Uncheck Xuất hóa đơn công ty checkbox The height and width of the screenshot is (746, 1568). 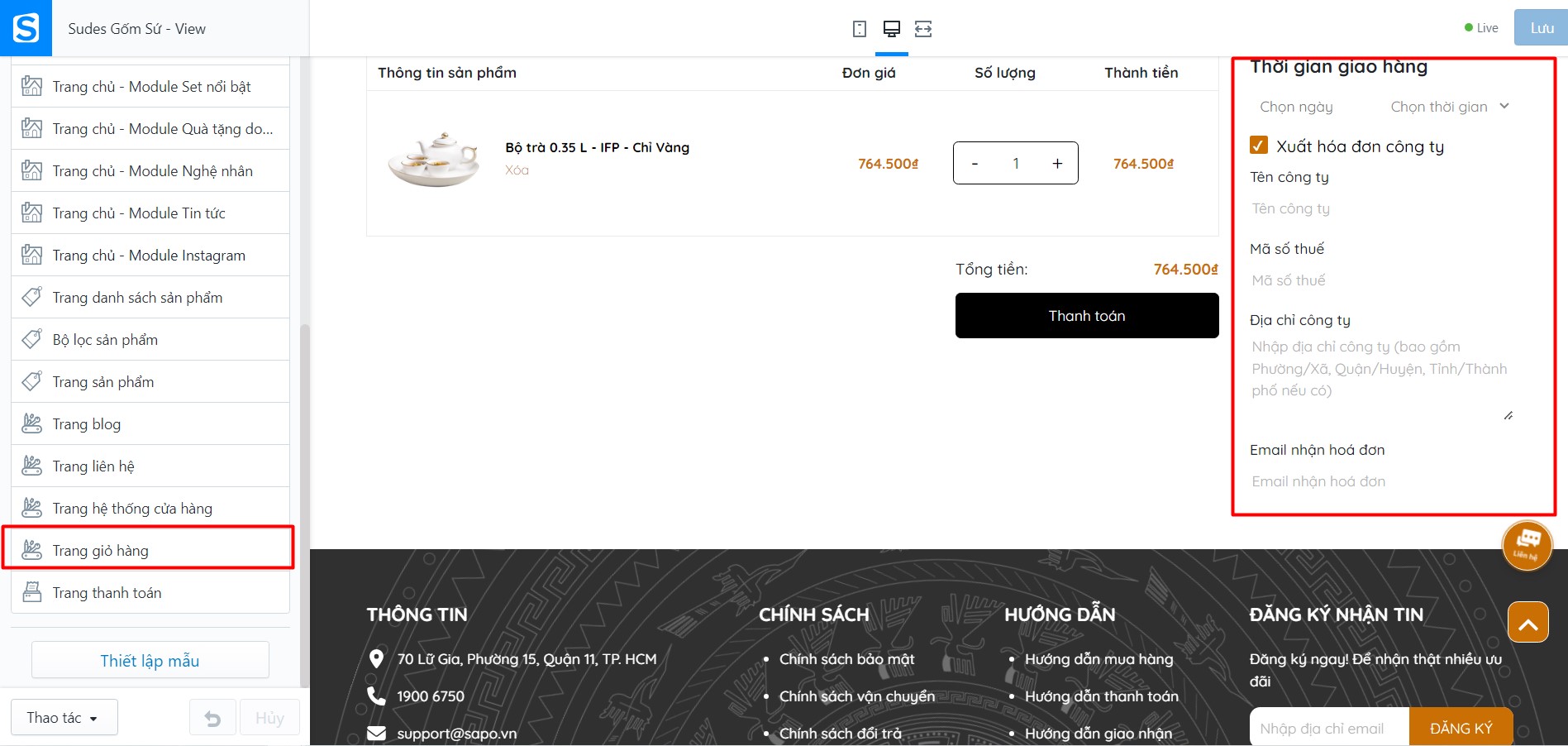pyautogui.click(x=1258, y=146)
